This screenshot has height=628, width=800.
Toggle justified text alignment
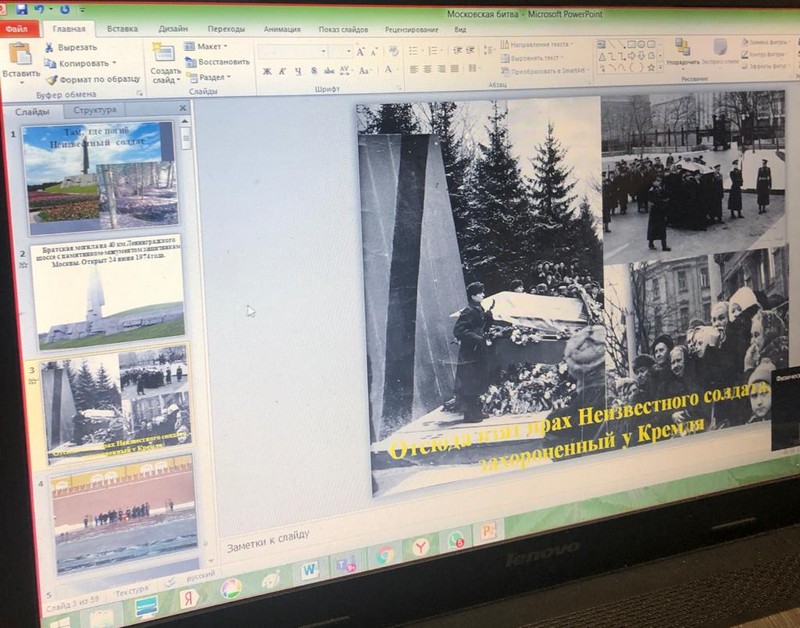point(455,68)
